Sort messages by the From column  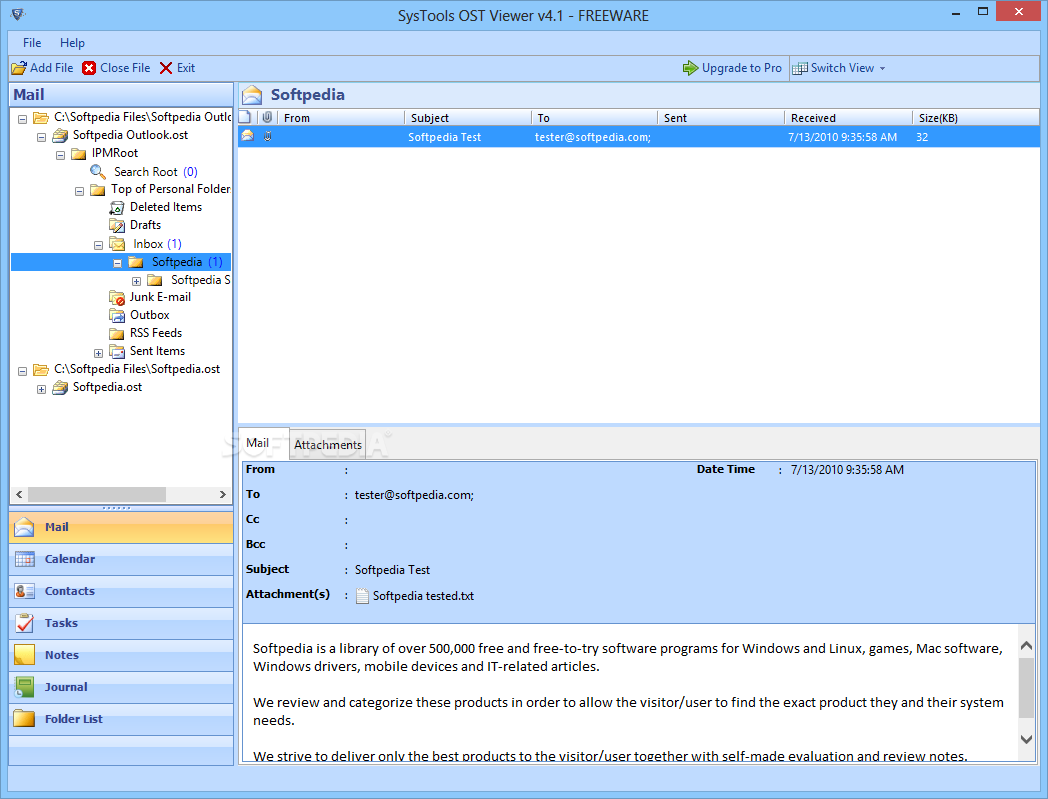point(340,118)
